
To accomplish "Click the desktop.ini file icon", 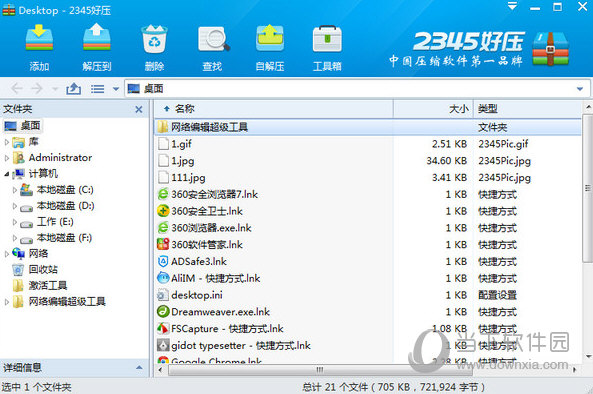I will 163,295.
